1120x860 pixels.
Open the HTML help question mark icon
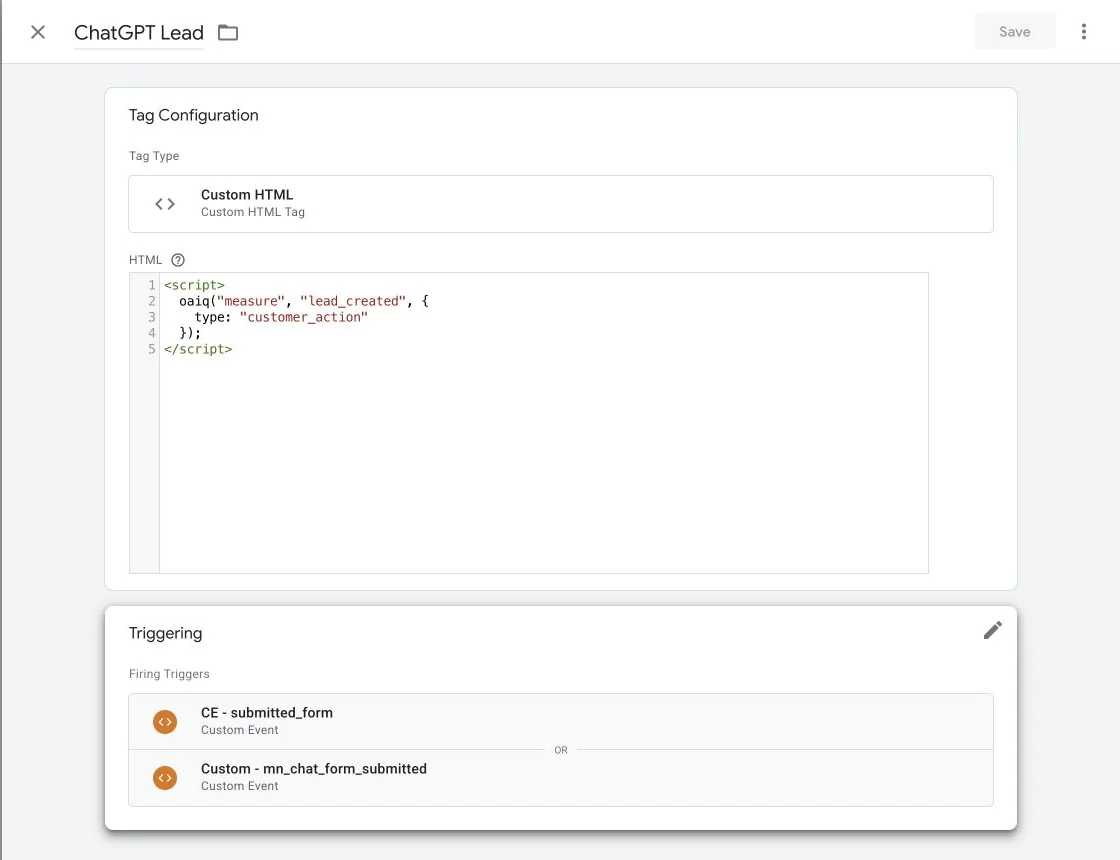[178, 260]
